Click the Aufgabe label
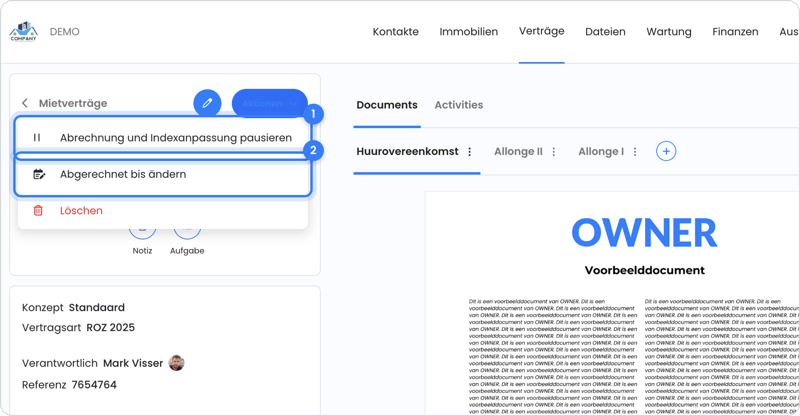Image resolution: width=800 pixels, height=416 pixels. 187,251
